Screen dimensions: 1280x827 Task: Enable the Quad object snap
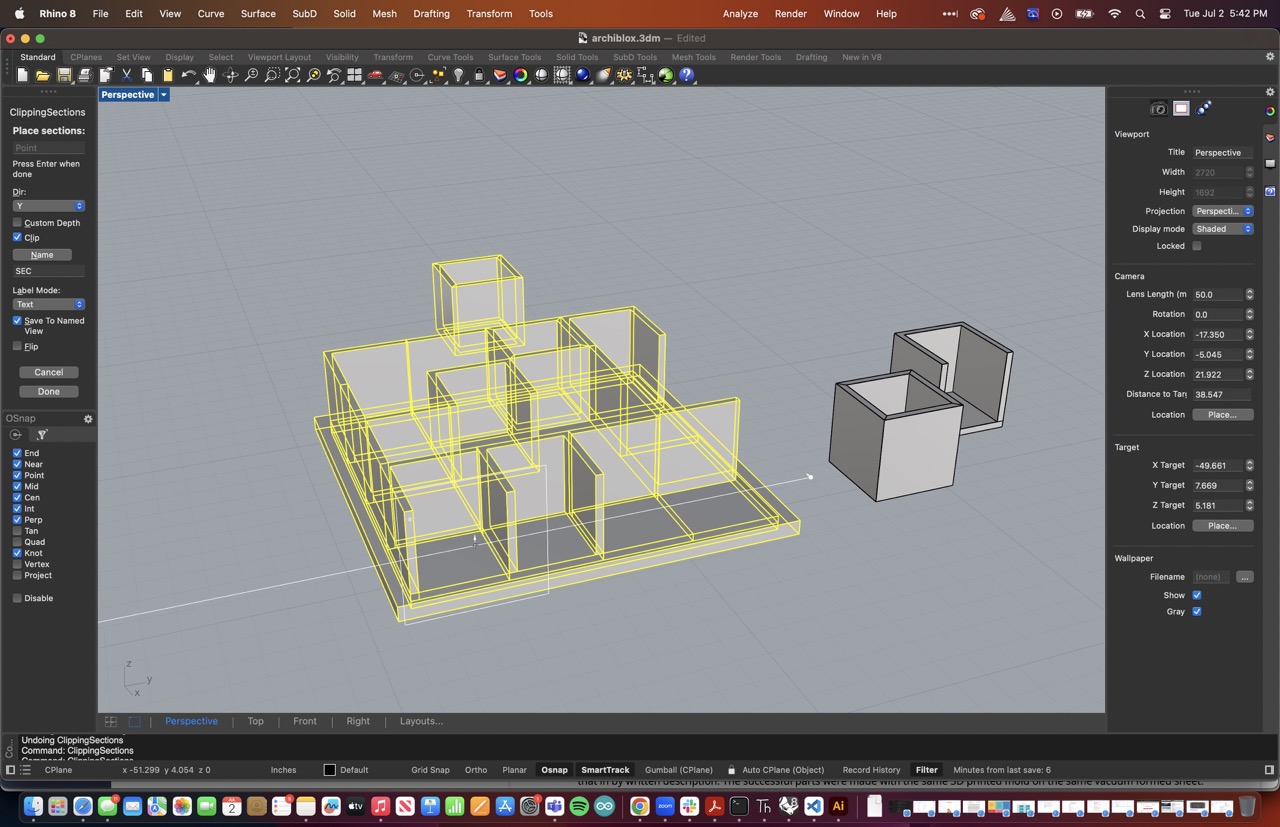tap(17, 542)
